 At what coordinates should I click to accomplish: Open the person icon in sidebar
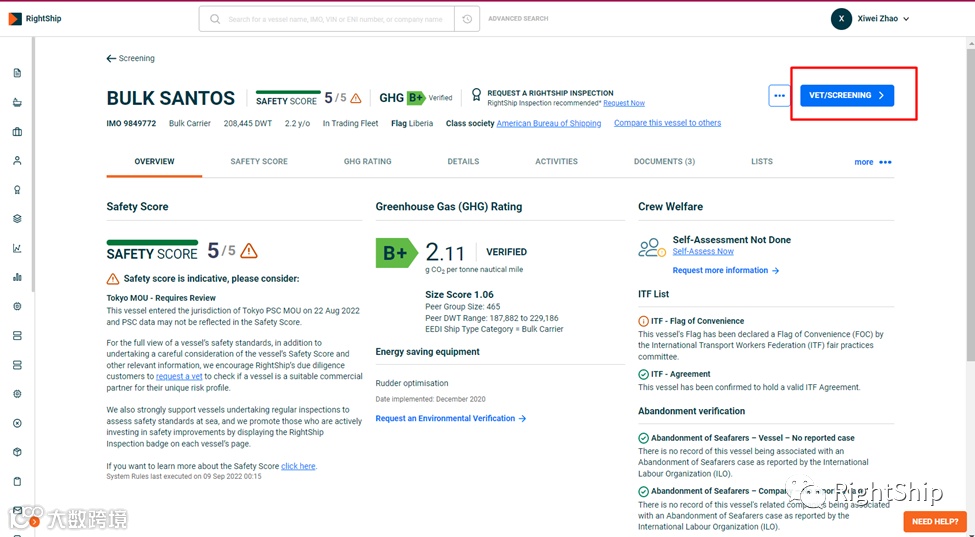click(x=17, y=160)
